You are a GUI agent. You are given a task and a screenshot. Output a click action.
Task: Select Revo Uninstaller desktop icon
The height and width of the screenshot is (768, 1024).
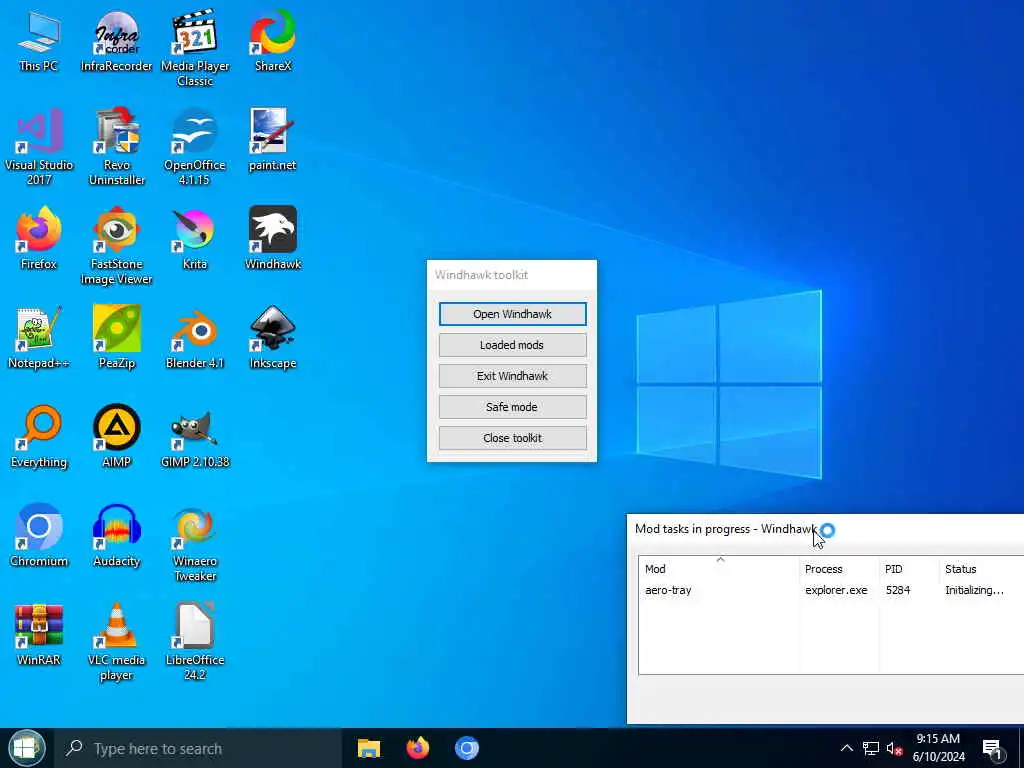tap(116, 148)
